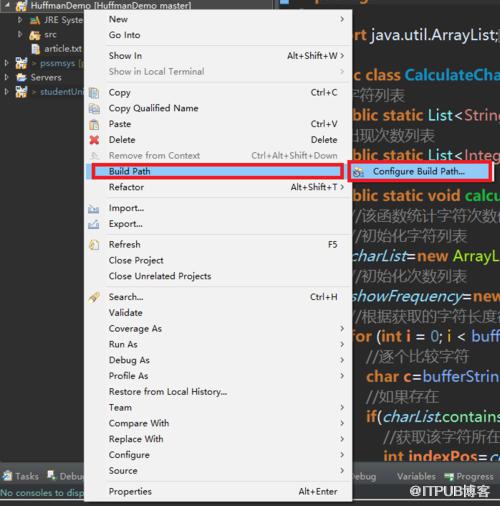
Task: Switch to the Progress tab
Action: tap(470, 477)
